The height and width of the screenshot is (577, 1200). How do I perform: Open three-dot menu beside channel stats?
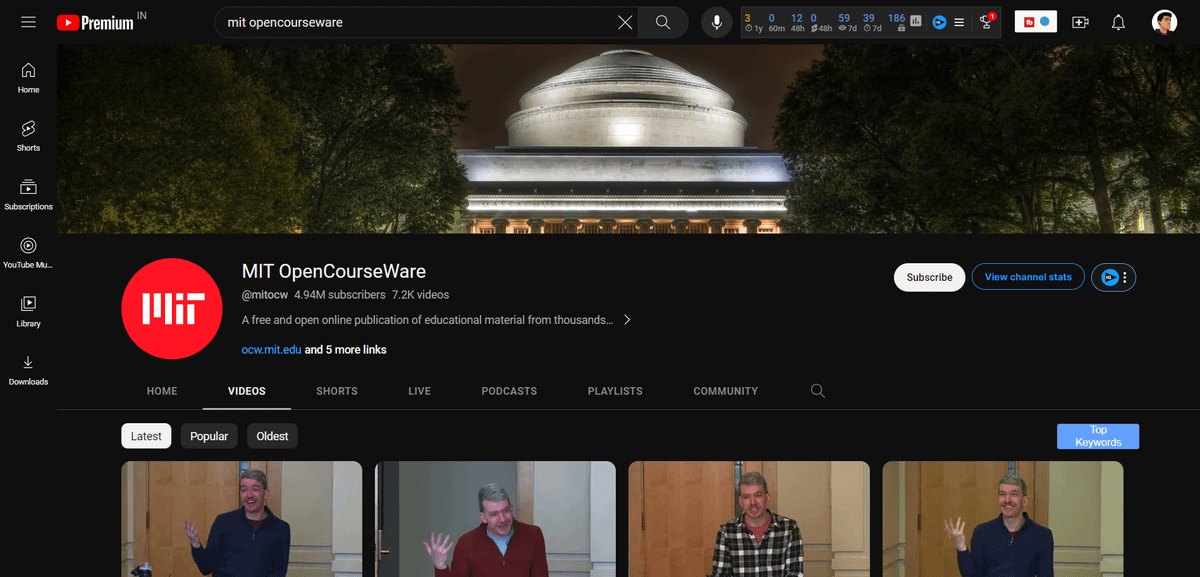coord(1125,277)
